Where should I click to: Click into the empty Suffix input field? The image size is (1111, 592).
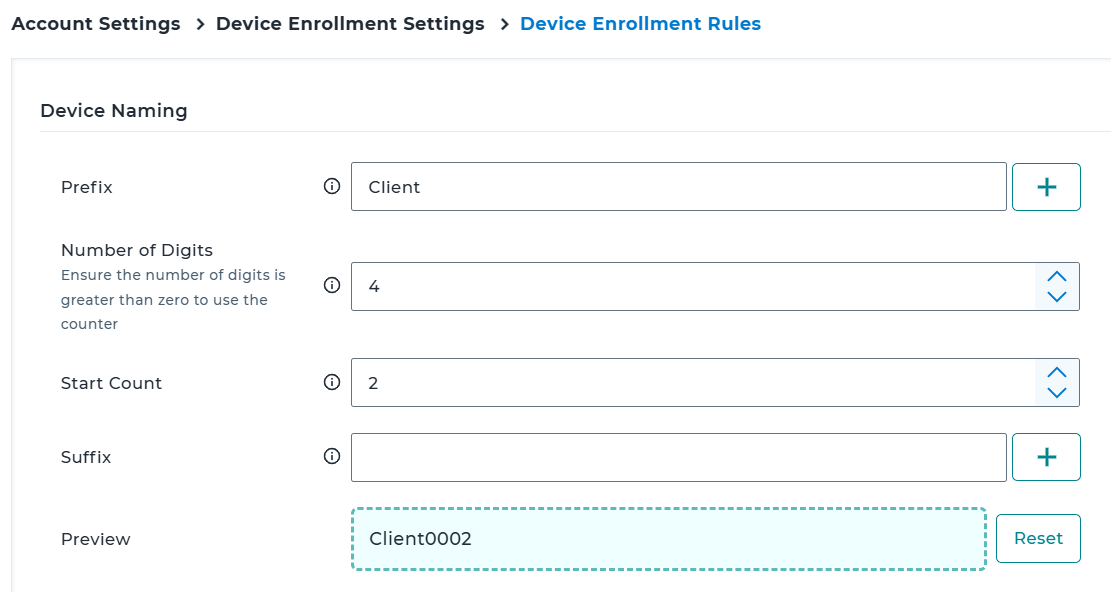pyautogui.click(x=678, y=457)
